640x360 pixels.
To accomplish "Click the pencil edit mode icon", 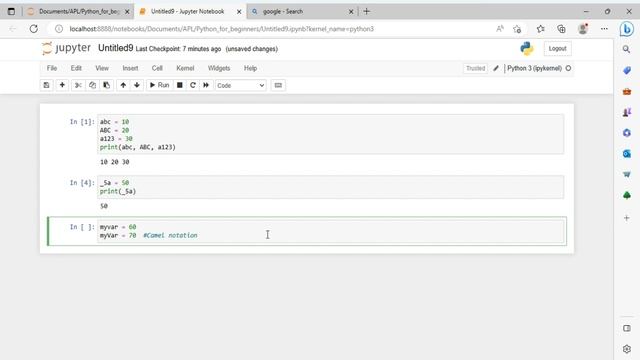I will [496, 68].
